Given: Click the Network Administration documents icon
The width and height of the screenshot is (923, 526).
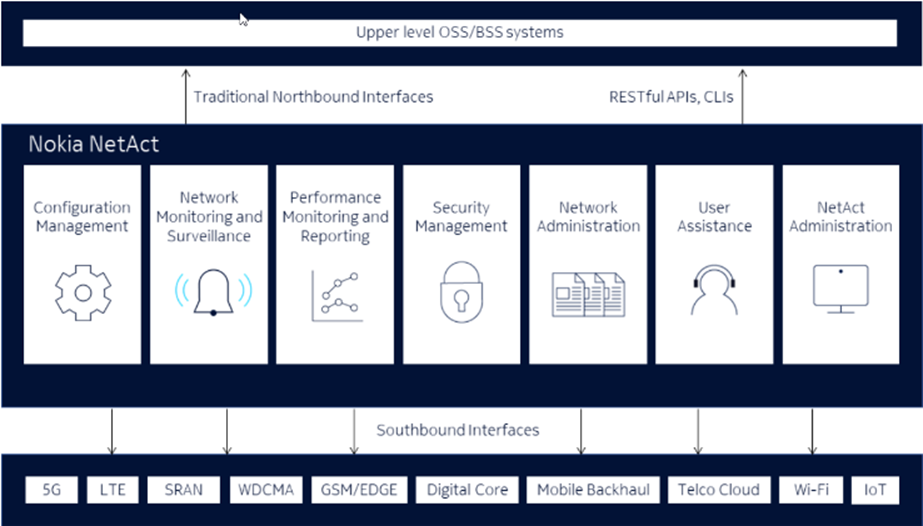Looking at the screenshot, I should tap(588, 294).
